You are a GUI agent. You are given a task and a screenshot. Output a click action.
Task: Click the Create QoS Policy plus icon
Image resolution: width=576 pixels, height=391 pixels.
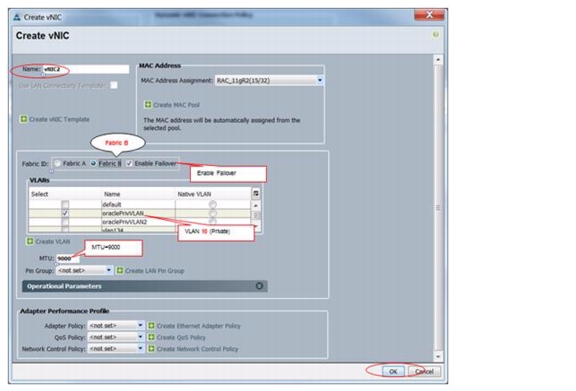pos(151,337)
